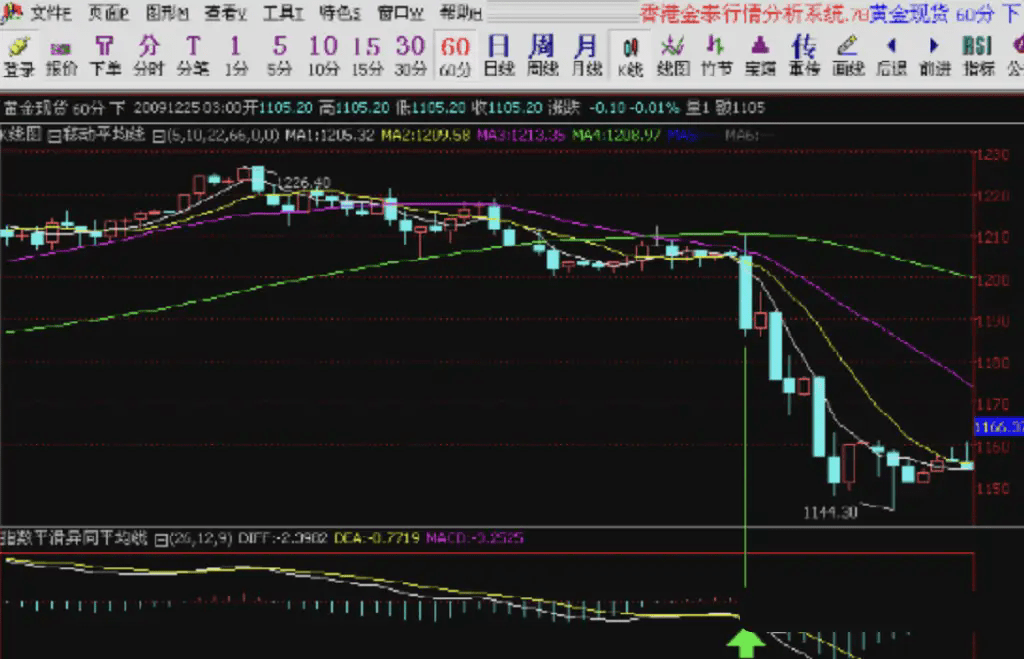Click the 1200 price axis label
1024x659 pixels.
993,280
